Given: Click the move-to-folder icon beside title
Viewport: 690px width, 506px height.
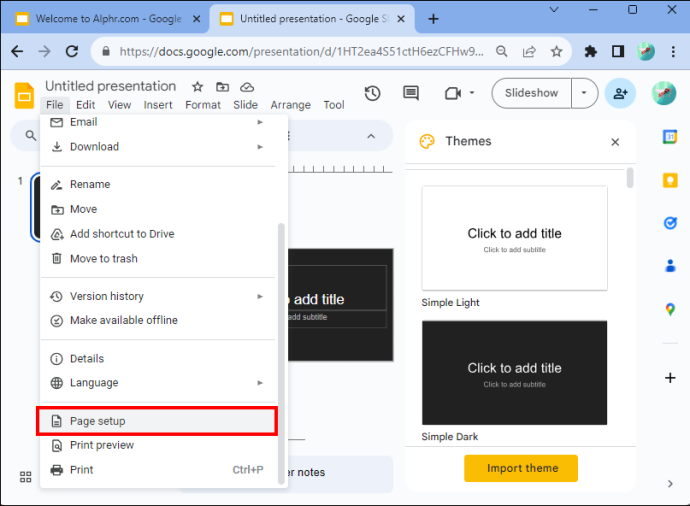Looking at the screenshot, I should click(x=222, y=87).
